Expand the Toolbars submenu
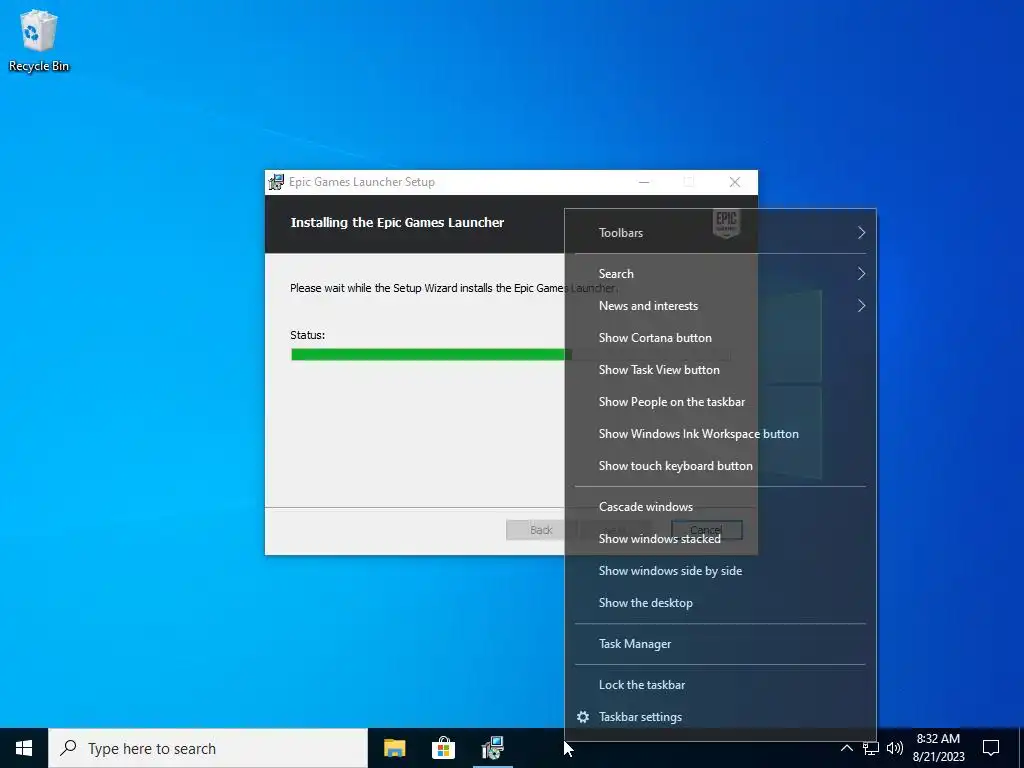The width and height of the screenshot is (1024, 768). pyautogui.click(x=720, y=232)
